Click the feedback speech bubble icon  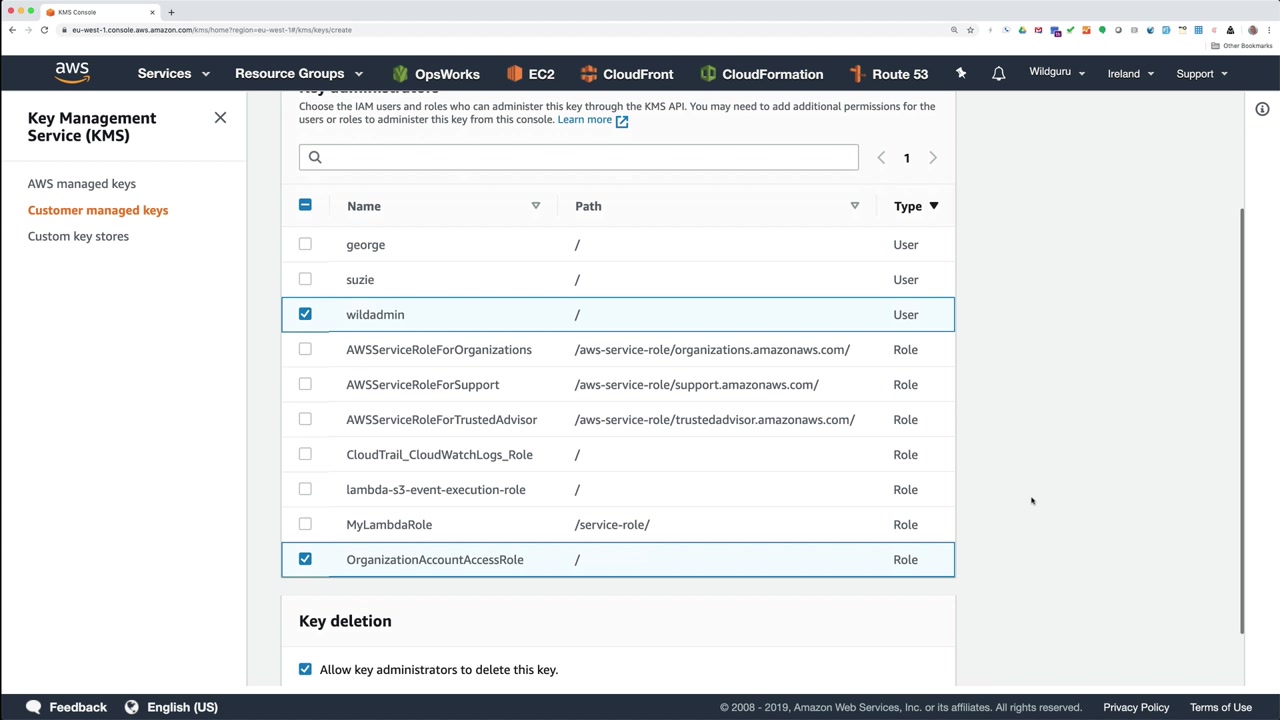(34, 707)
